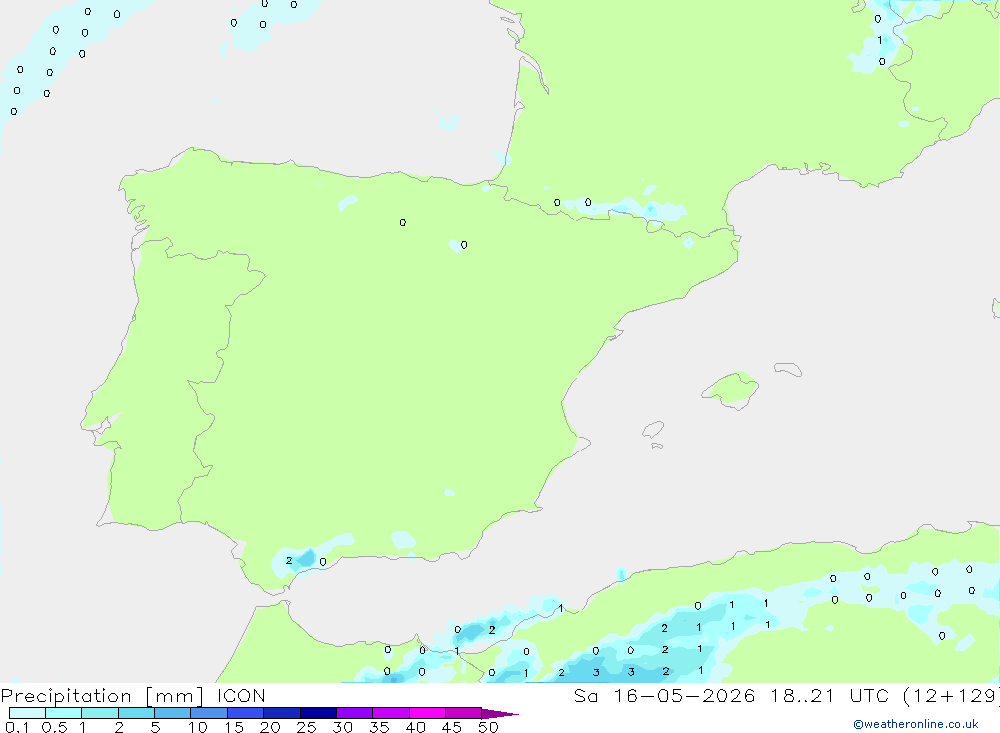This screenshot has height=733, width=1000.
Task: Click the 'Precipitation [mm] ICON' title text
Action: click(133, 696)
